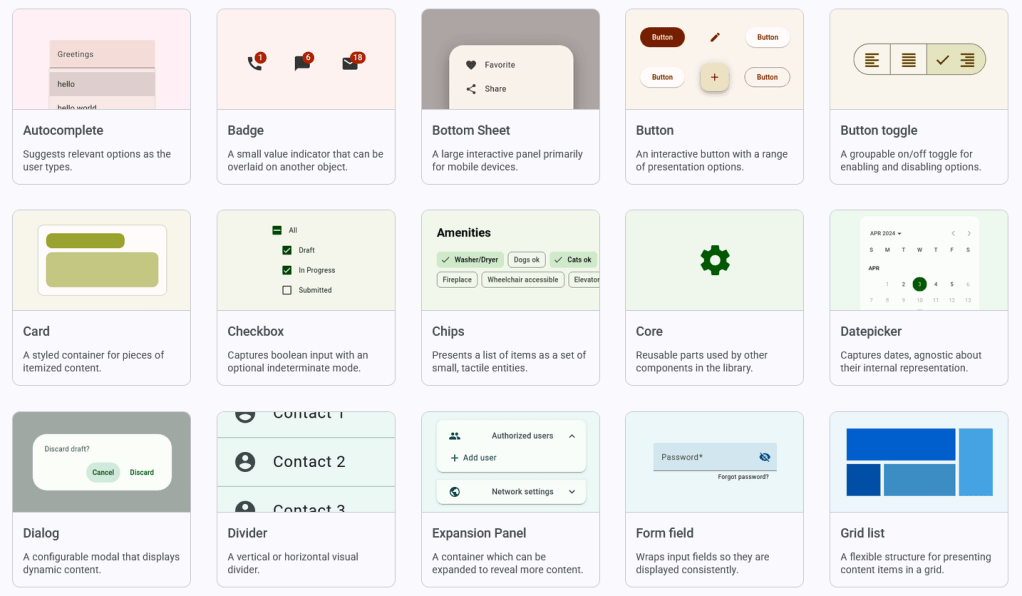Collapse the Authorized users panel

tap(572, 436)
